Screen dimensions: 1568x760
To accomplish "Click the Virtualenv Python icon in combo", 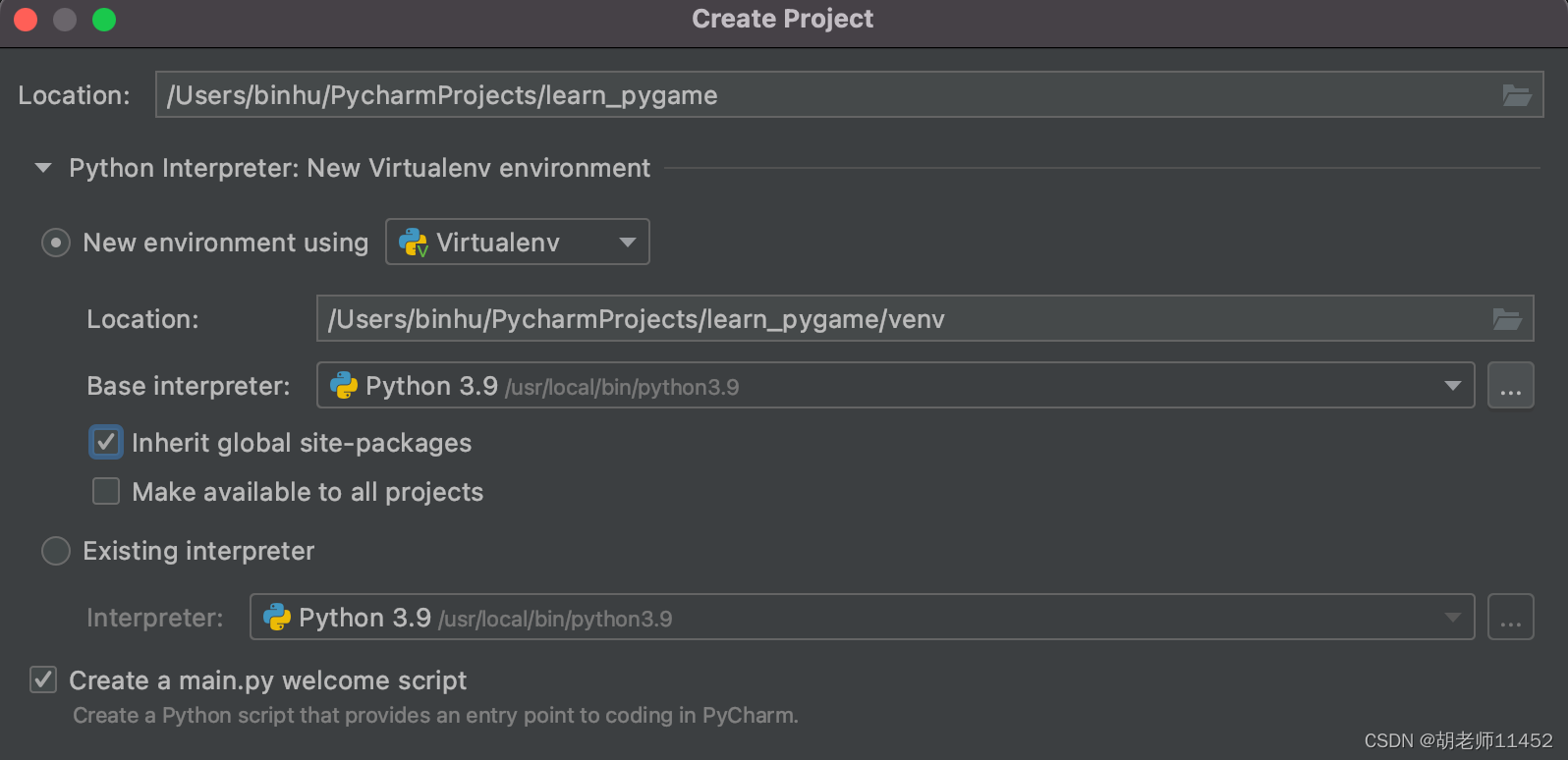I will pyautogui.click(x=414, y=243).
